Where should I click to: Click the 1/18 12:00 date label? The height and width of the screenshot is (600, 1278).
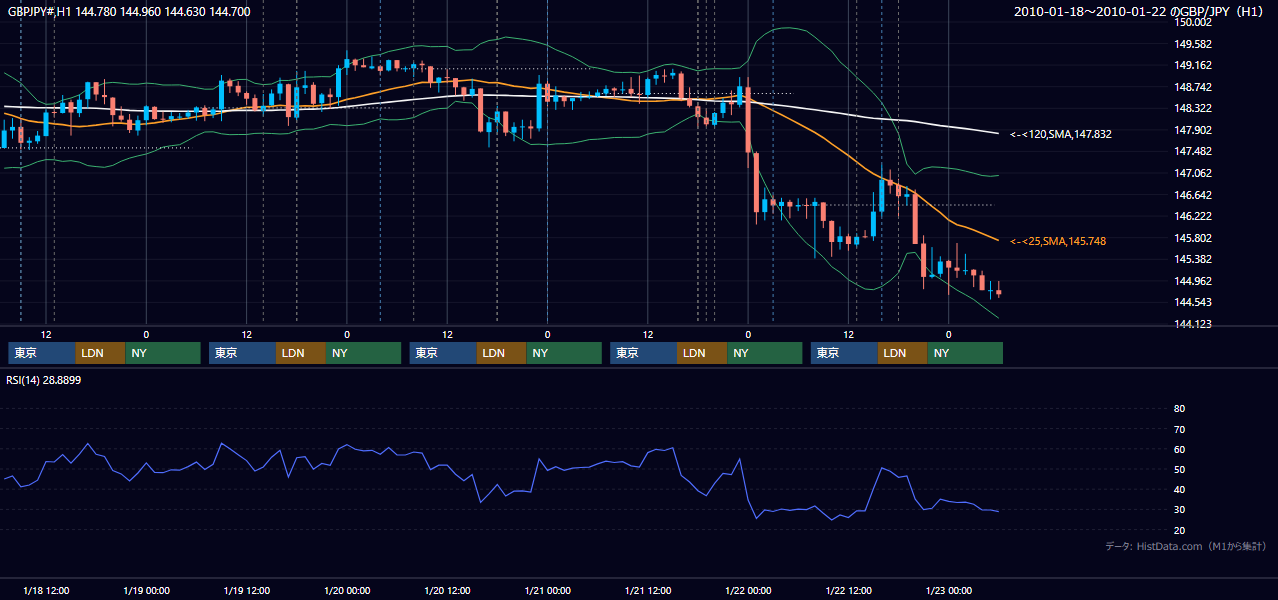pyautogui.click(x=46, y=591)
